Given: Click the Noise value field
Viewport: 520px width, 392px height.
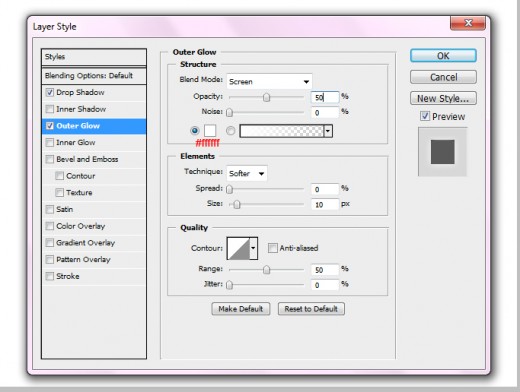Looking at the screenshot, I should 325,112.
